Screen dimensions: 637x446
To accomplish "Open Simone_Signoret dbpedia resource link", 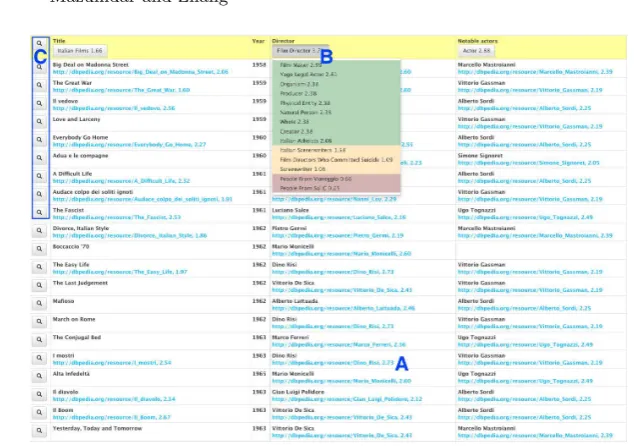I will coord(529,163).
